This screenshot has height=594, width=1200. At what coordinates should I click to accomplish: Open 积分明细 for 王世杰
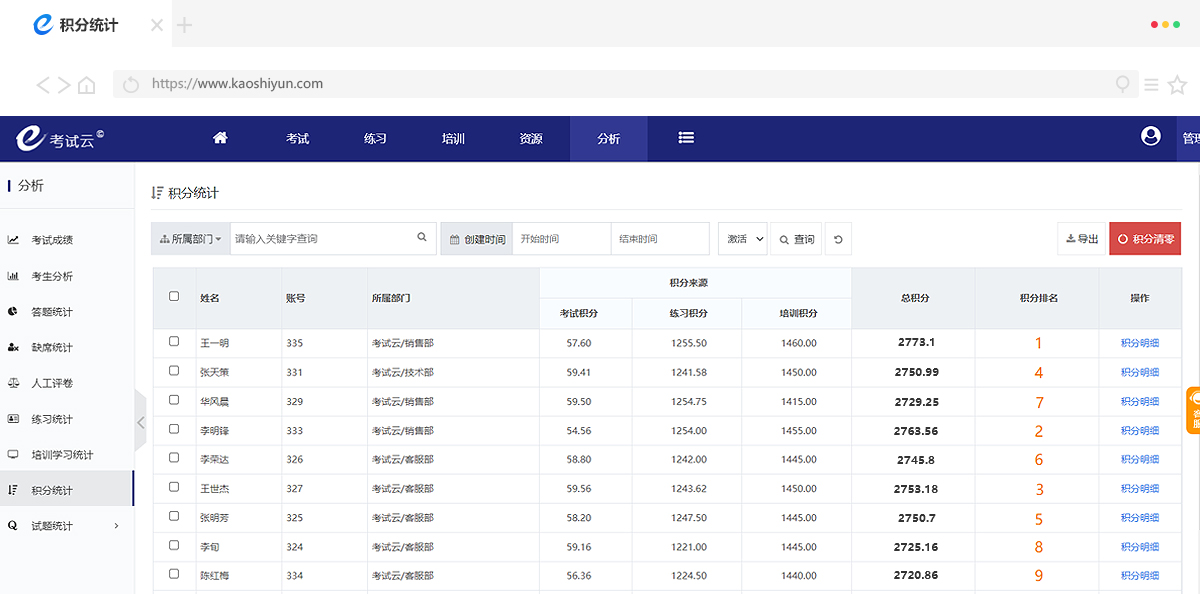point(1140,488)
